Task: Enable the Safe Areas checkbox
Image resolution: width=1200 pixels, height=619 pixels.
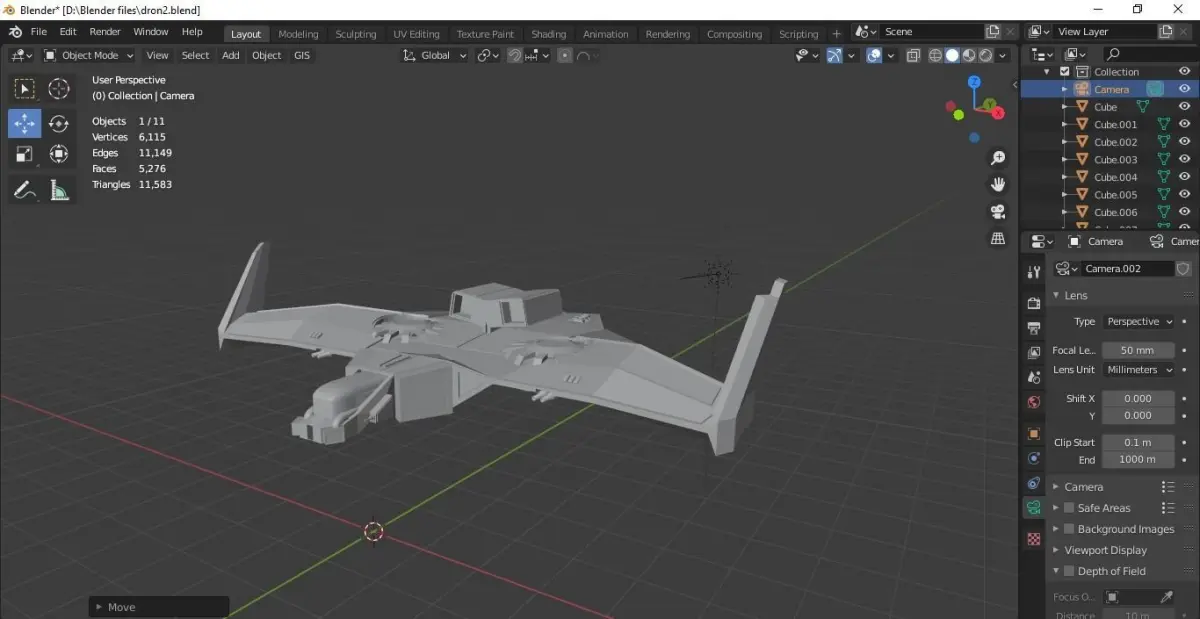Action: 1069,508
